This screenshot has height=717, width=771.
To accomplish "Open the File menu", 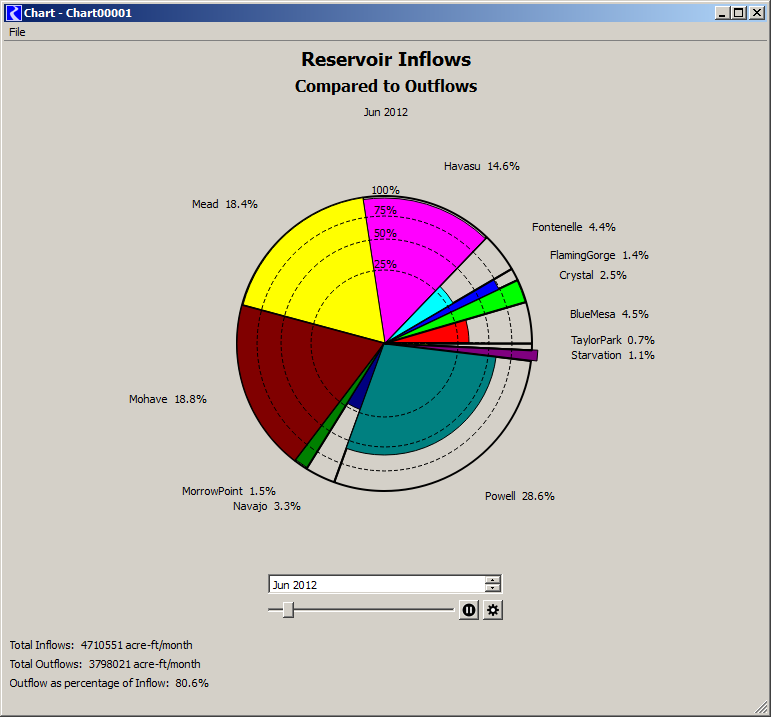I will pyautogui.click(x=17, y=32).
